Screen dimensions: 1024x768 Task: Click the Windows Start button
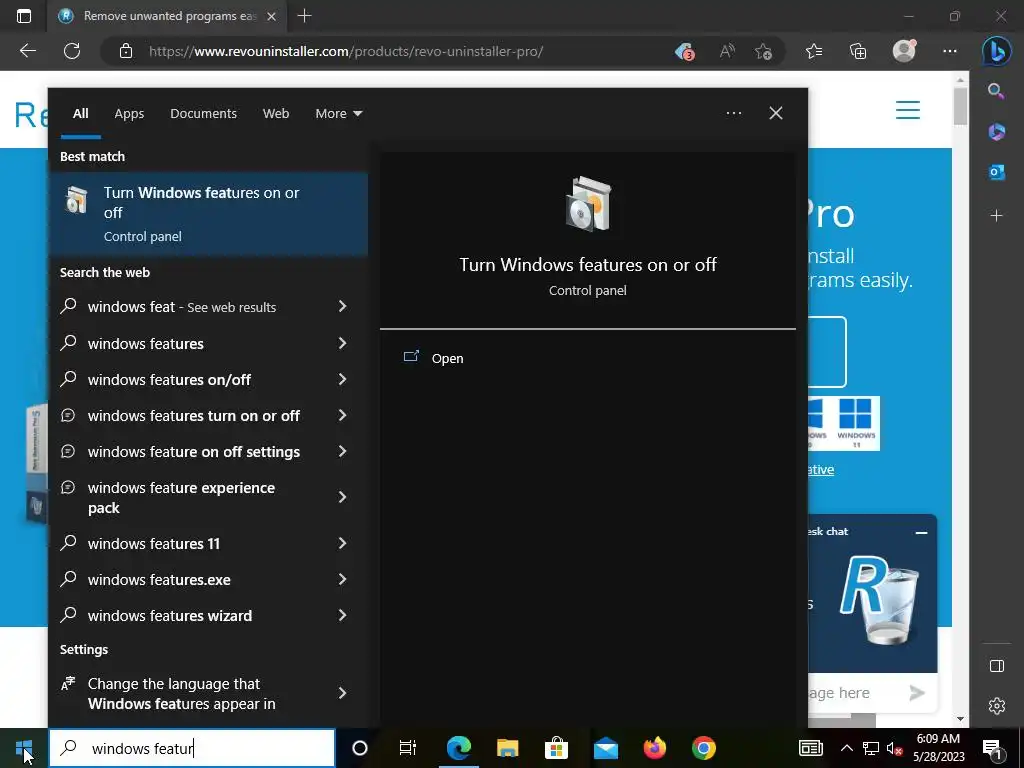[24, 748]
